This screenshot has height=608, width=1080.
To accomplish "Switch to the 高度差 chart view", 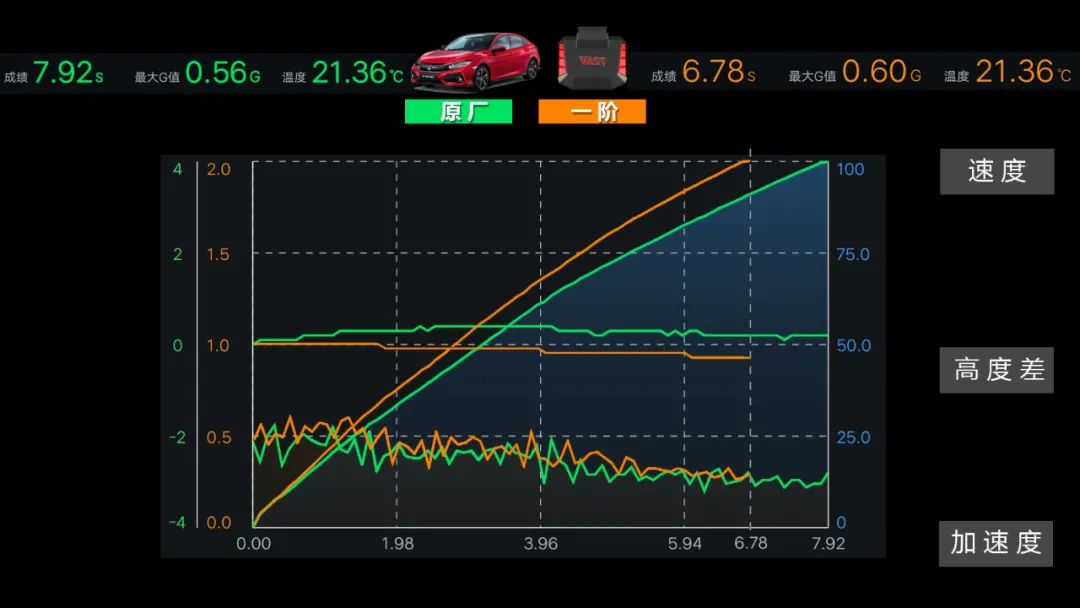I will coord(996,370).
